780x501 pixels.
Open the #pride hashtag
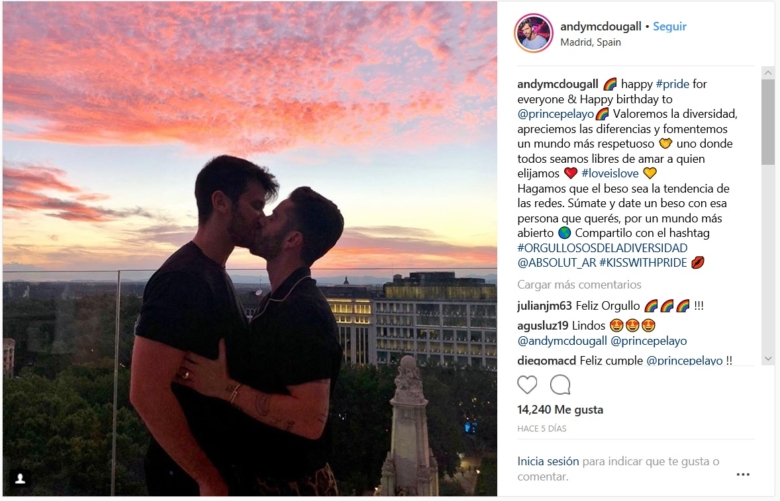[673, 84]
